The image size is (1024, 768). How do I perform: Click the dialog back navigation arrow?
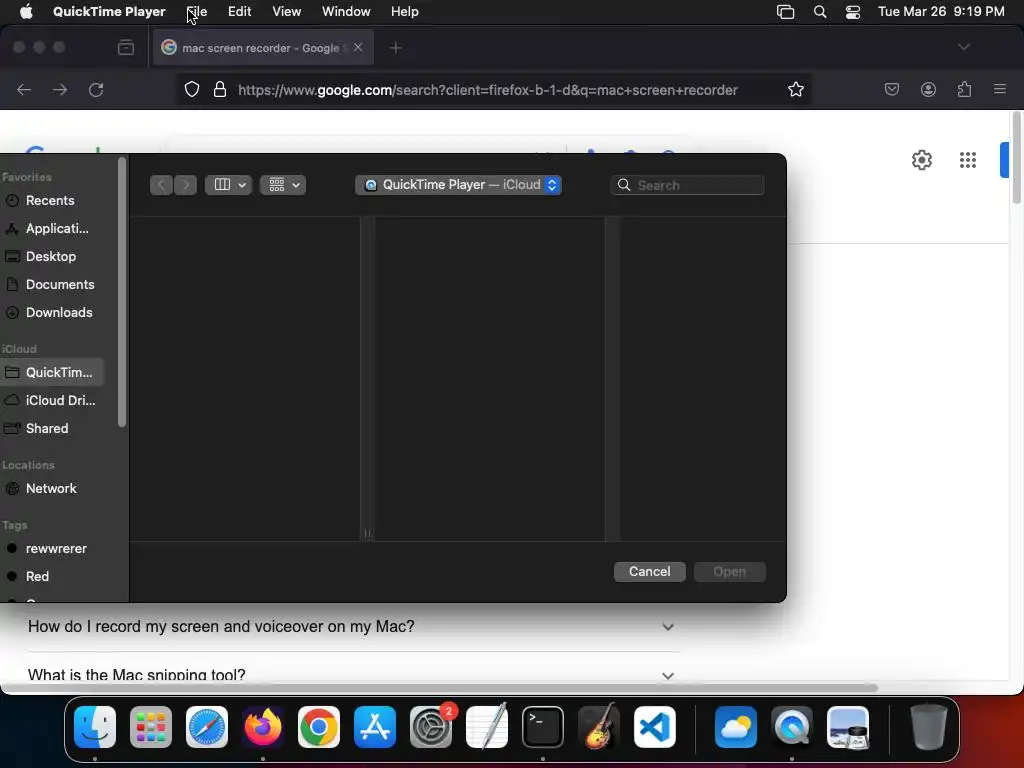point(161,185)
